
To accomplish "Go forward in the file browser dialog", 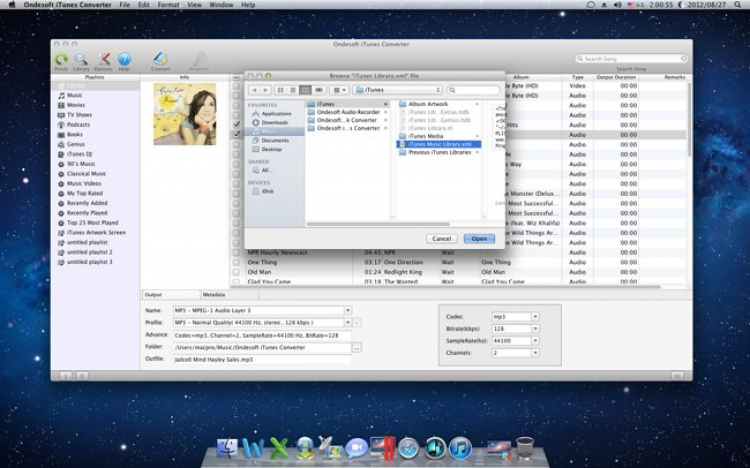I will [265, 90].
